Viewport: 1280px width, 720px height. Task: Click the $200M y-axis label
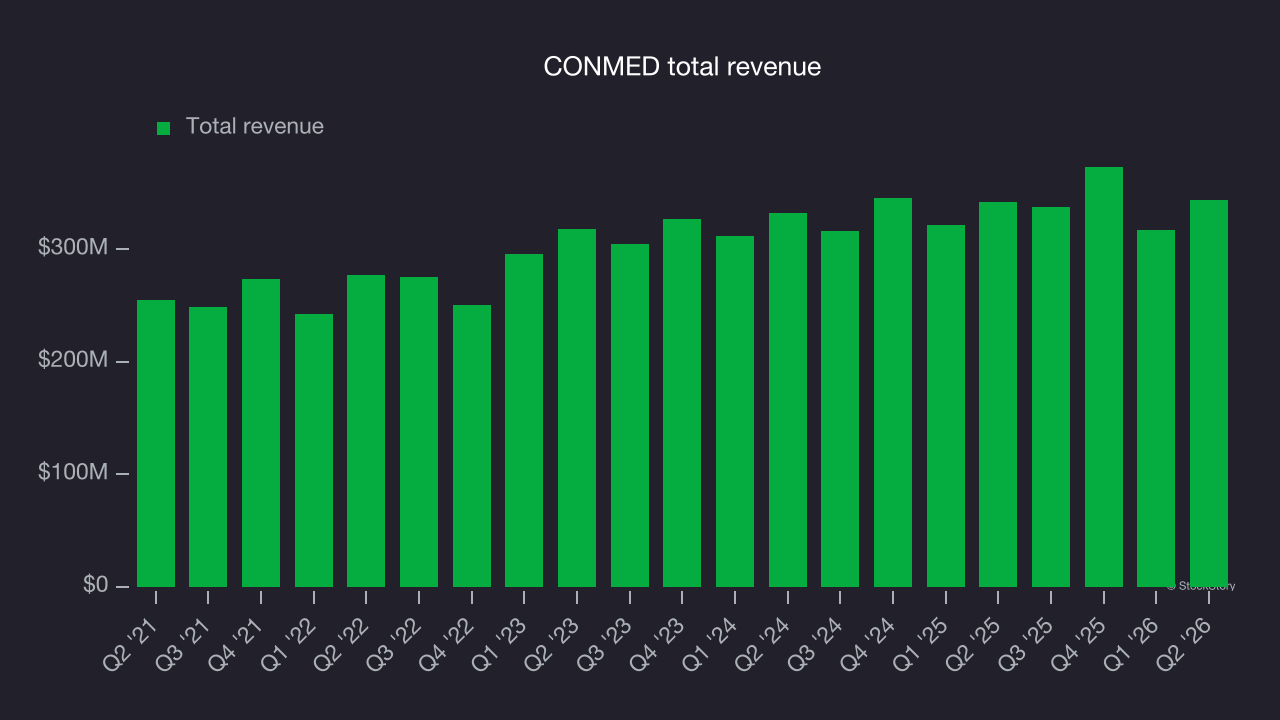pos(72,360)
